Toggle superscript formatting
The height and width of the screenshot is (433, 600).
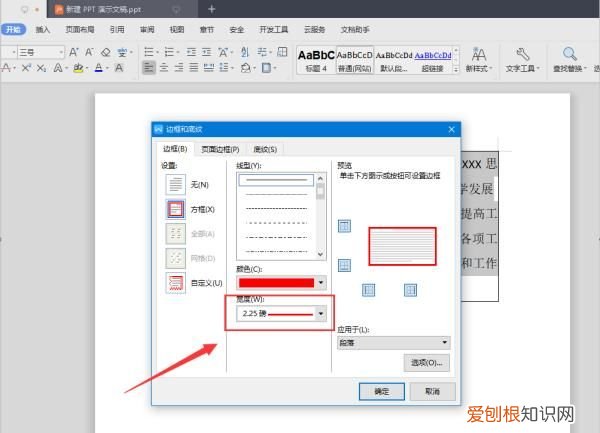coord(26,68)
